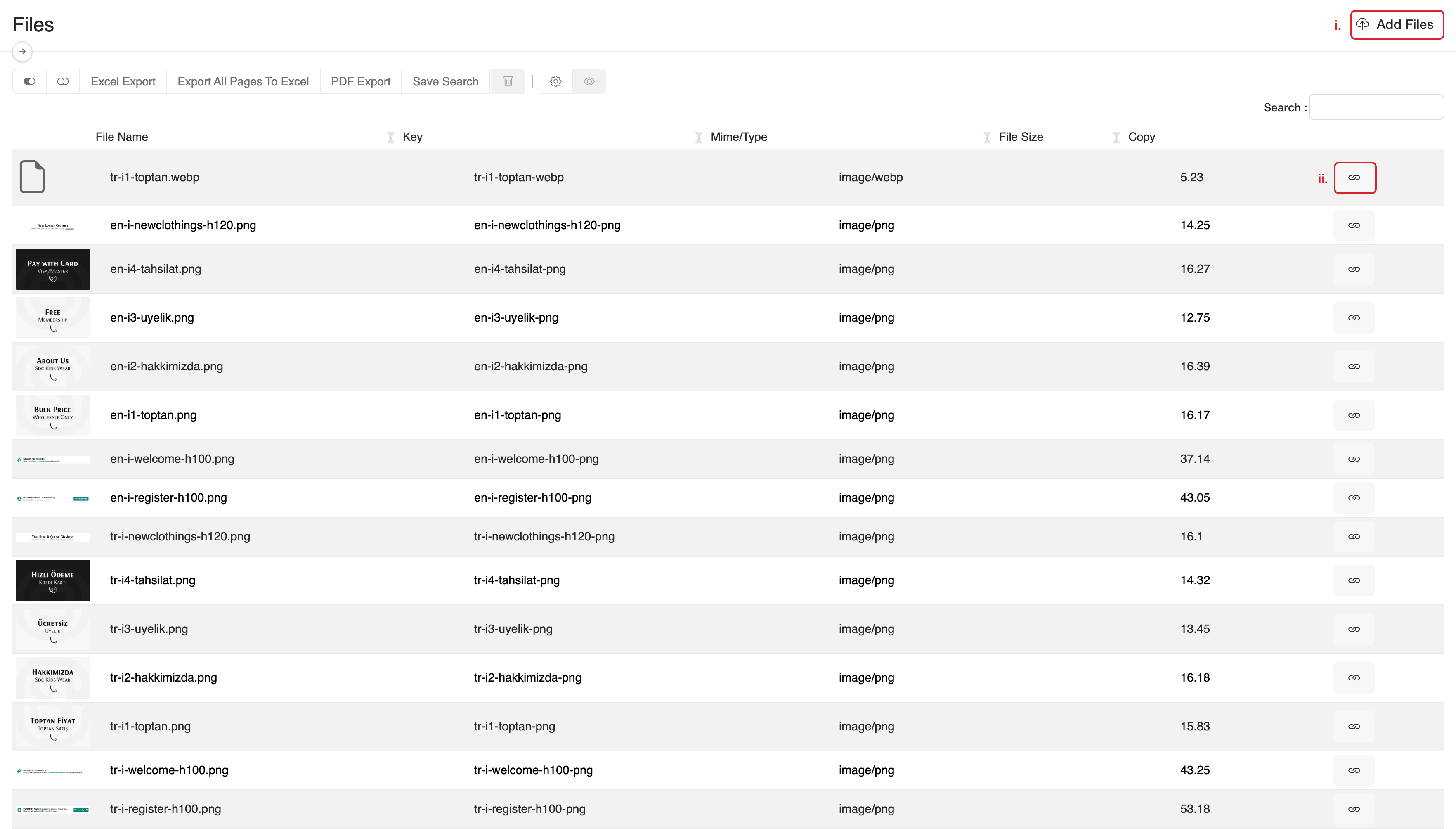Click the Excel Export toolbar item

pyautogui.click(x=123, y=81)
